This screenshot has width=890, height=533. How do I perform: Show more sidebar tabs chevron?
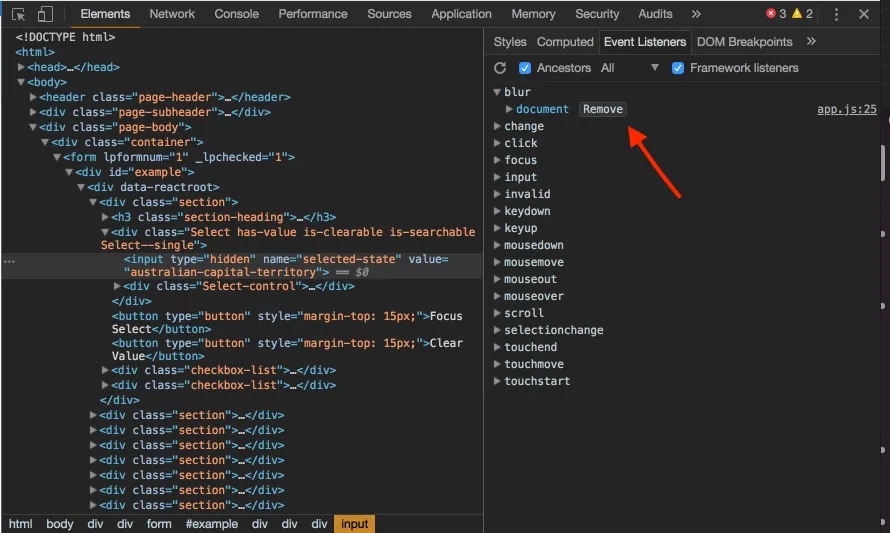coord(811,41)
